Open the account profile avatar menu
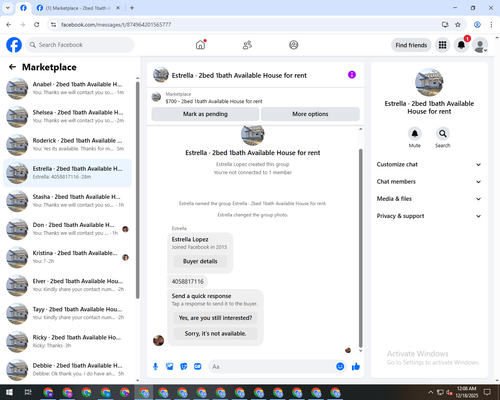The height and width of the screenshot is (400, 500). point(480,45)
